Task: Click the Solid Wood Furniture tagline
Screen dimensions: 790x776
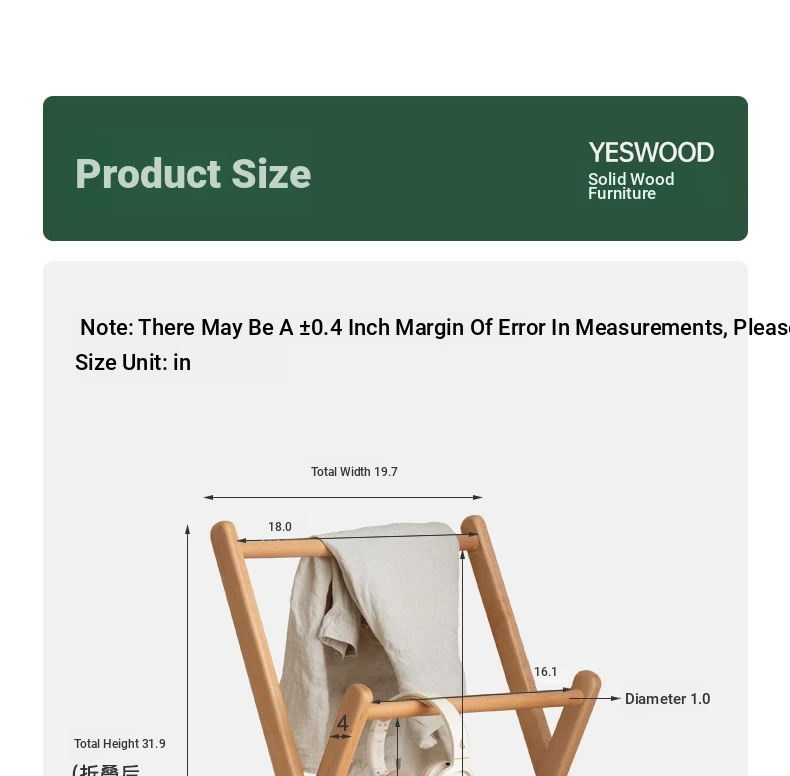Action: 631,186
